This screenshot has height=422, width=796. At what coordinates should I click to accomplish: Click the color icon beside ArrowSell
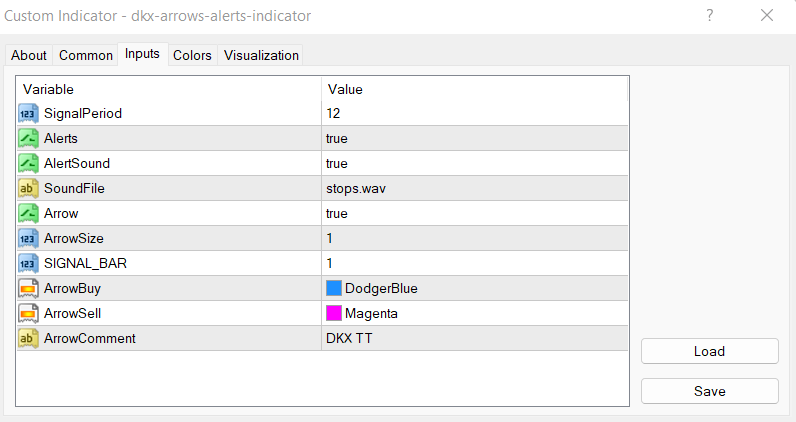pyautogui.click(x=28, y=313)
